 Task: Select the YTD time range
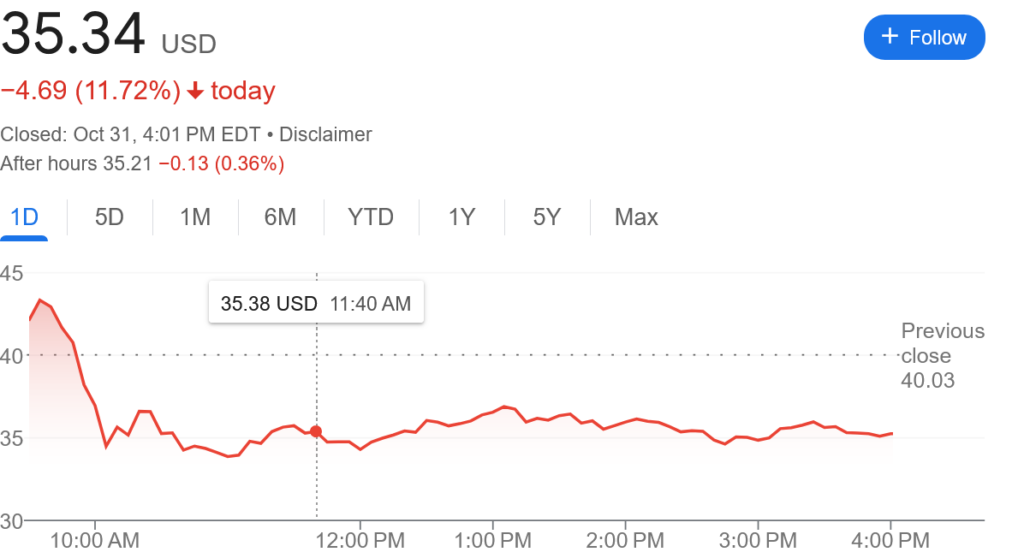coord(370,217)
